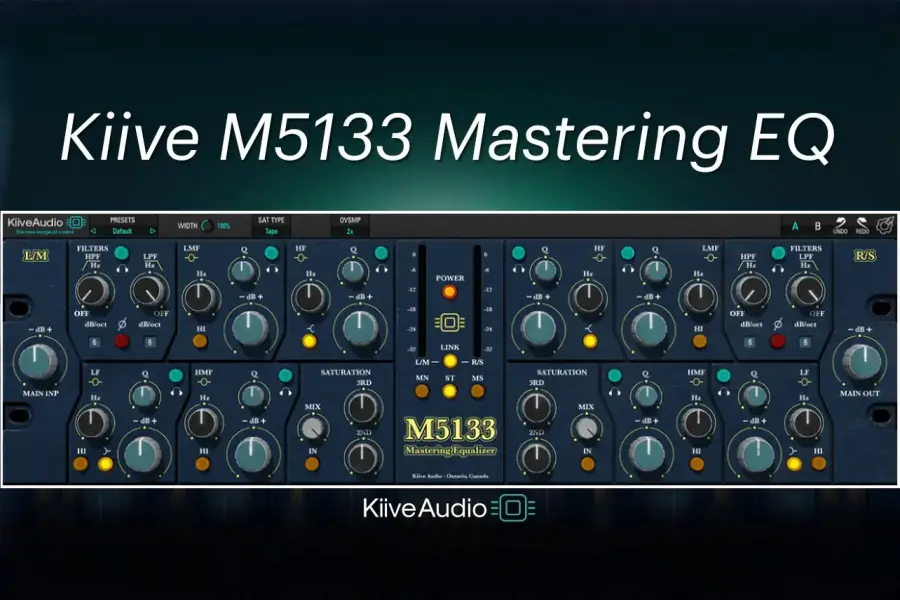
Task: Click the L/M channel badge
Action: 36,256
